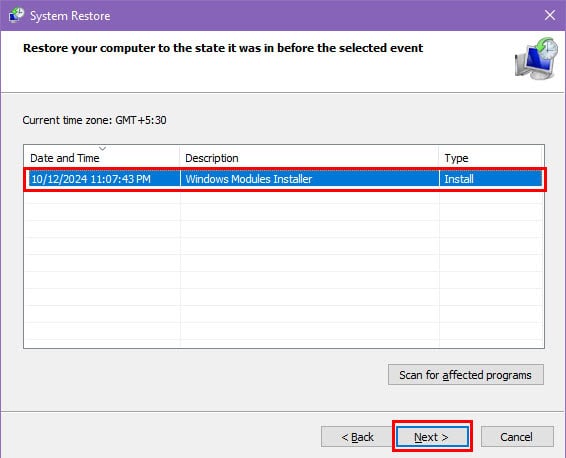This screenshot has height=458, width=566.
Task: Close the System Restore window
Action: [550, 15]
